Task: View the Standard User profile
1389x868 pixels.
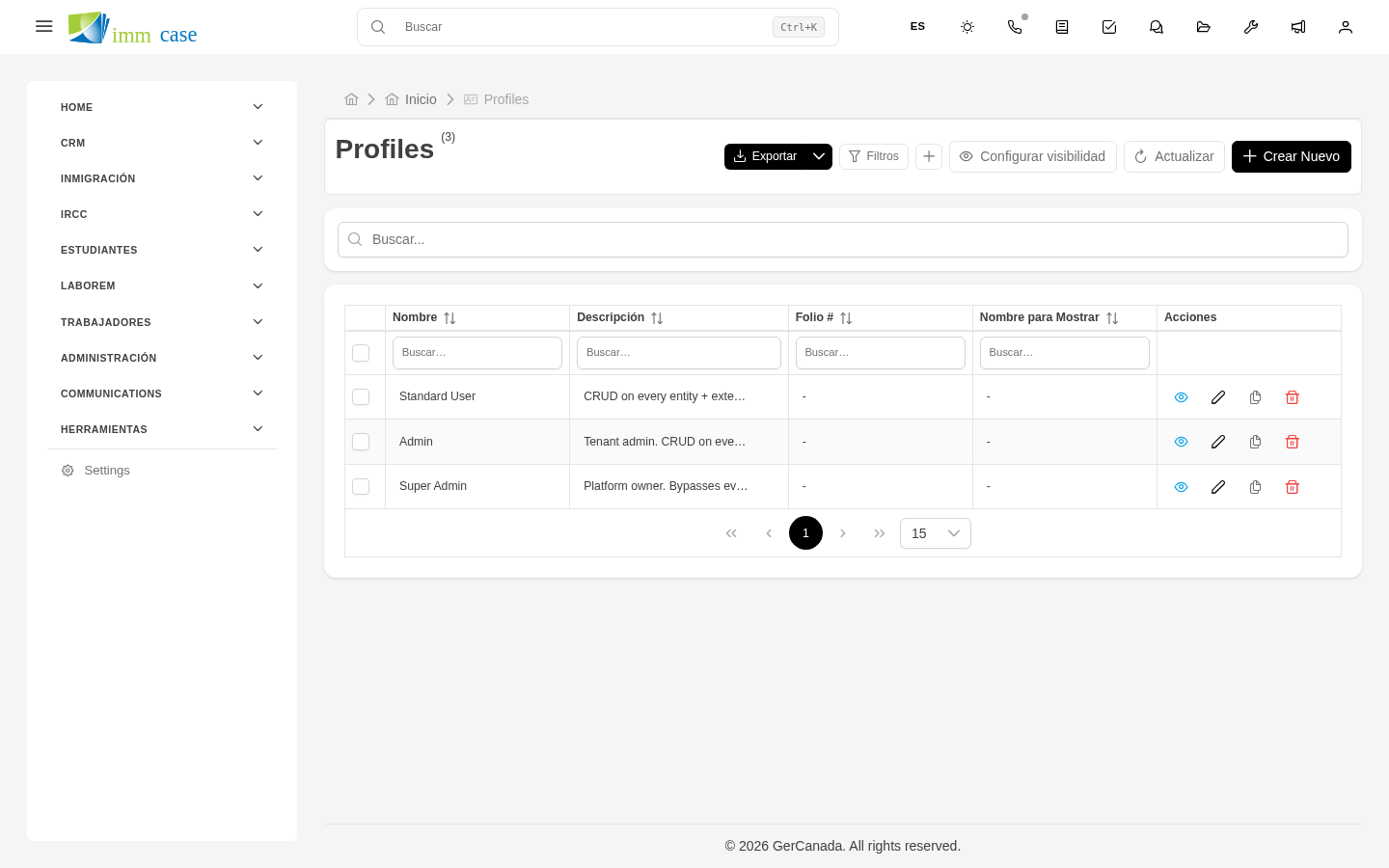Action: pyautogui.click(x=1181, y=397)
